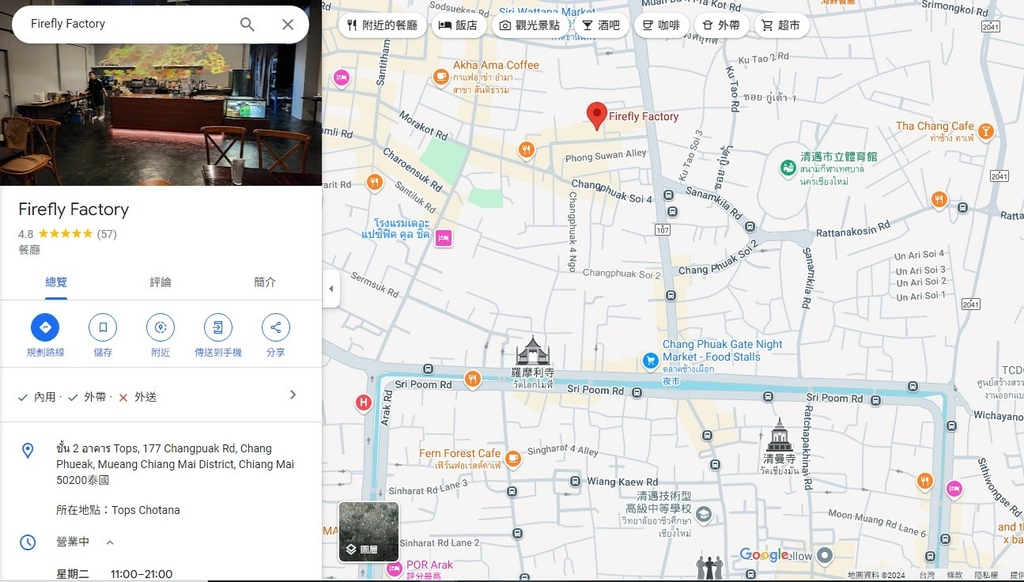Click the hotel marker near โรงแรมเดอะ label
Image resolution: width=1024 pixels, height=582 pixels.
point(443,238)
